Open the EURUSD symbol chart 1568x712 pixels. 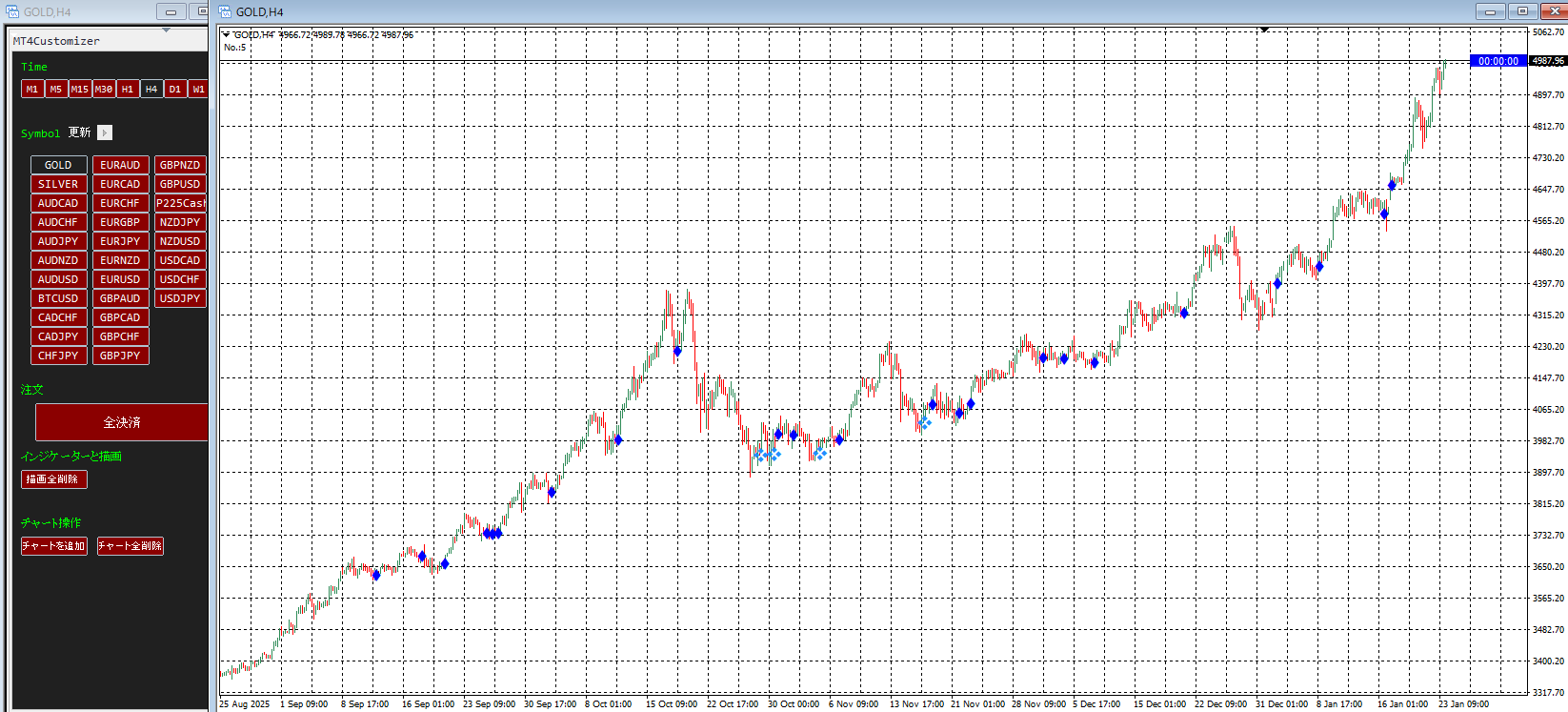click(120, 279)
